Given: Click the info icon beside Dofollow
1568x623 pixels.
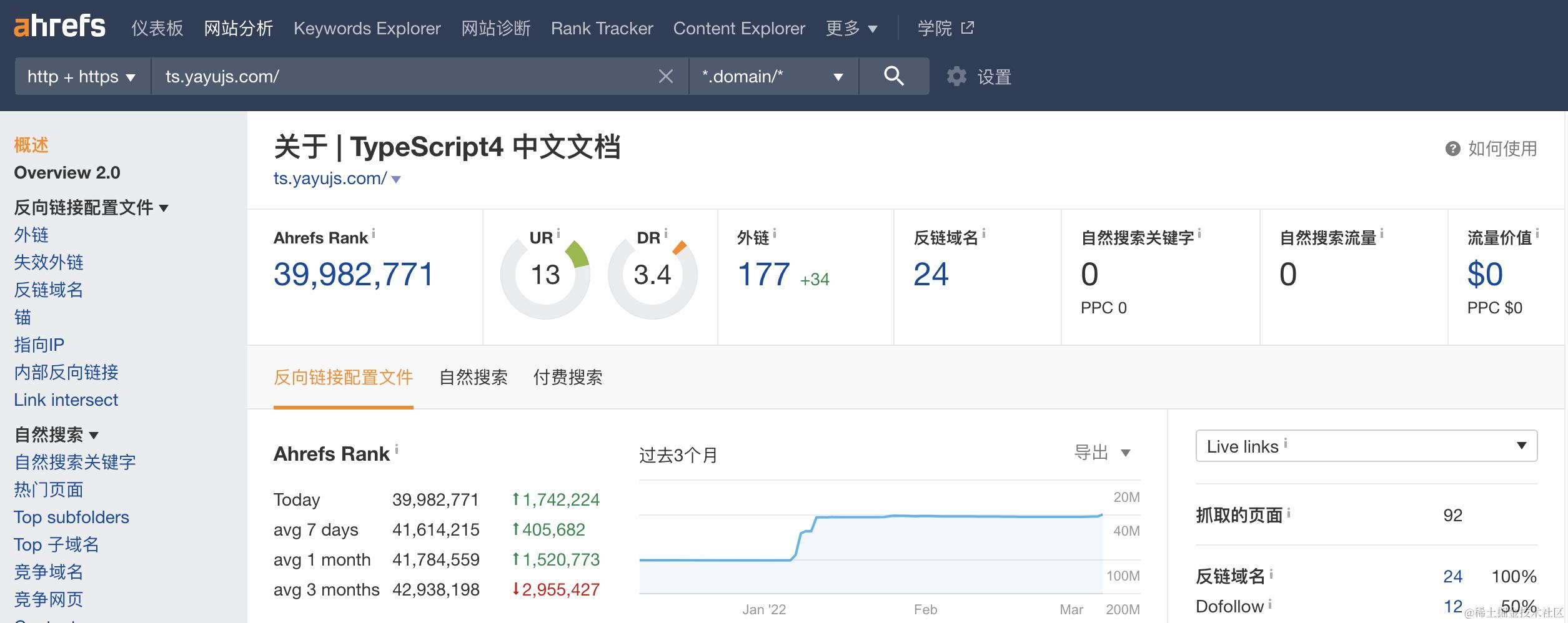Looking at the screenshot, I should pos(1270,603).
